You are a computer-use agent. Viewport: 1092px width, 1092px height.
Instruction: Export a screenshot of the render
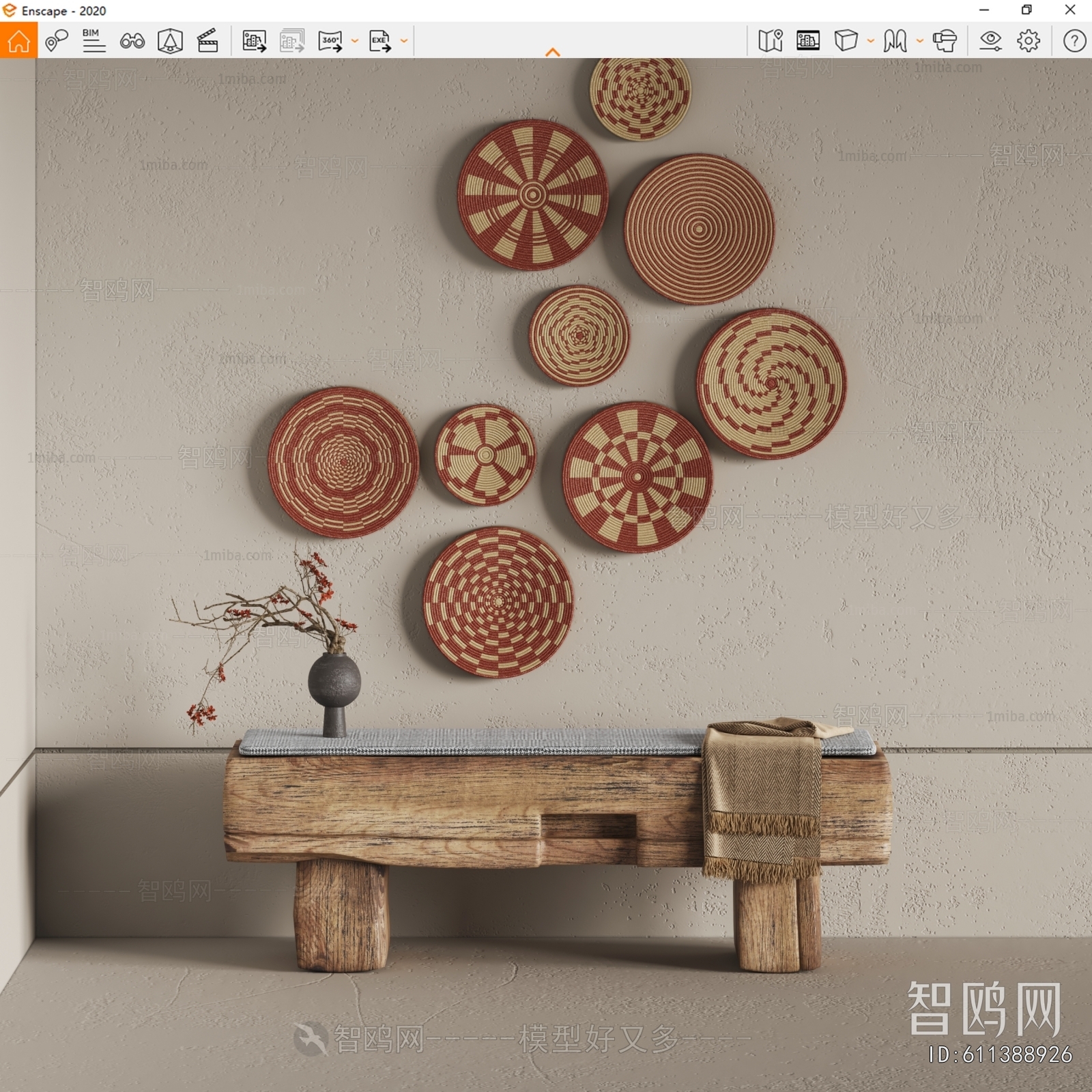click(254, 41)
